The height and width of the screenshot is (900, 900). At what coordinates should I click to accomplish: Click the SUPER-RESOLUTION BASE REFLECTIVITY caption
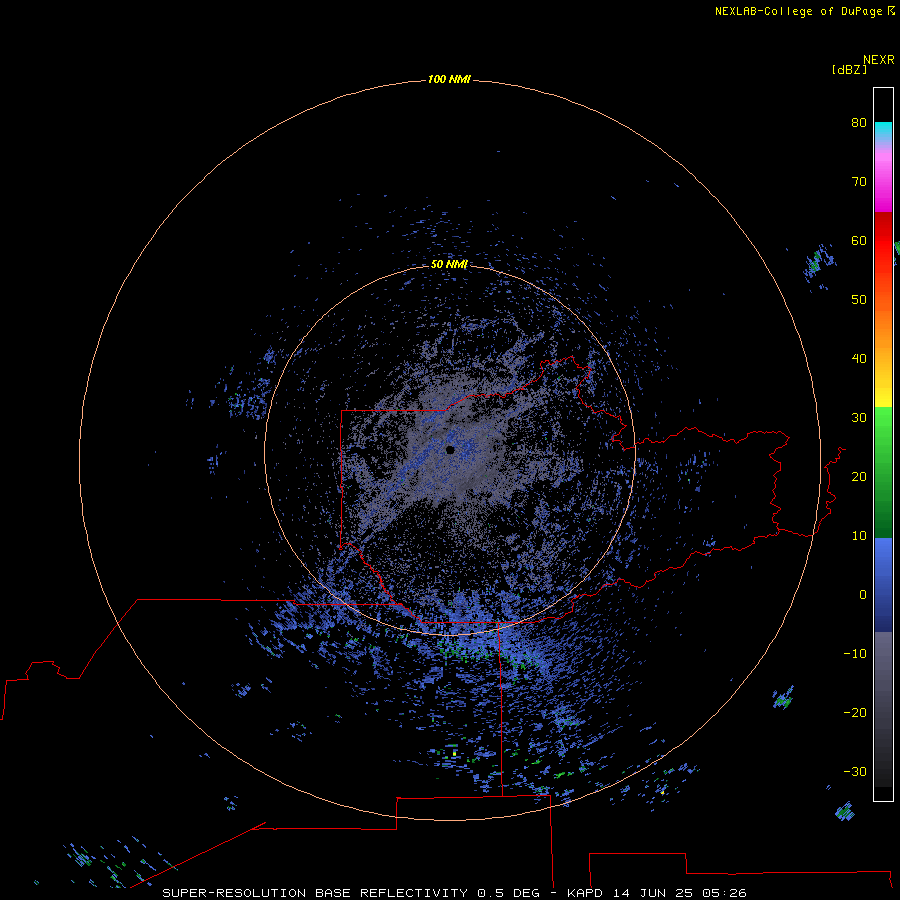pos(315,893)
